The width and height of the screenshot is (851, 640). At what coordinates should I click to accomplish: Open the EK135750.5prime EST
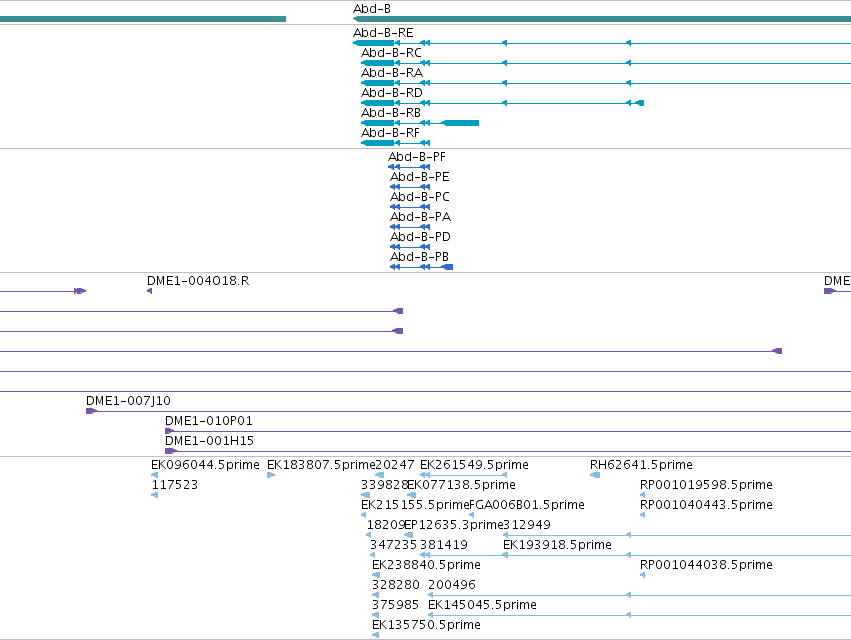pyautogui.click(x=426, y=625)
